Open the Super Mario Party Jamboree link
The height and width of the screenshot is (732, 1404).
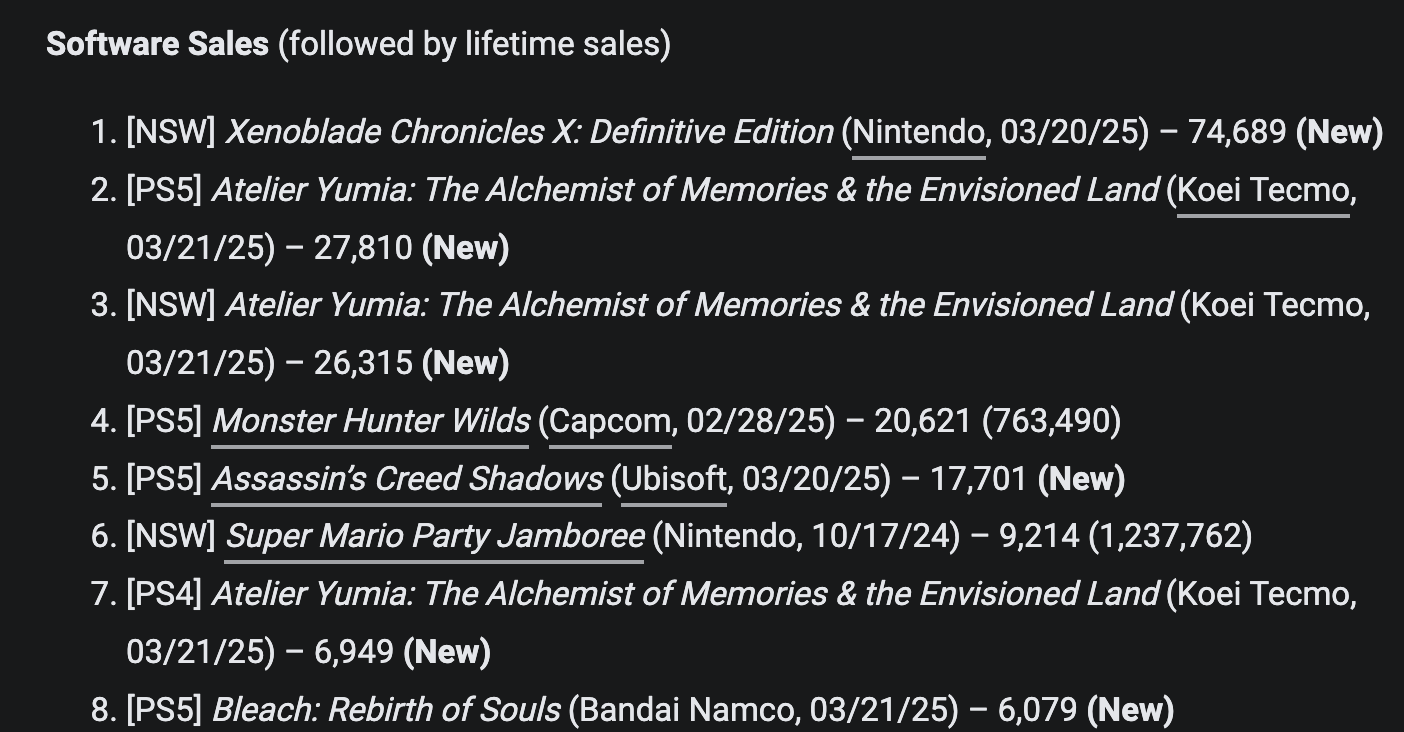pos(435,537)
